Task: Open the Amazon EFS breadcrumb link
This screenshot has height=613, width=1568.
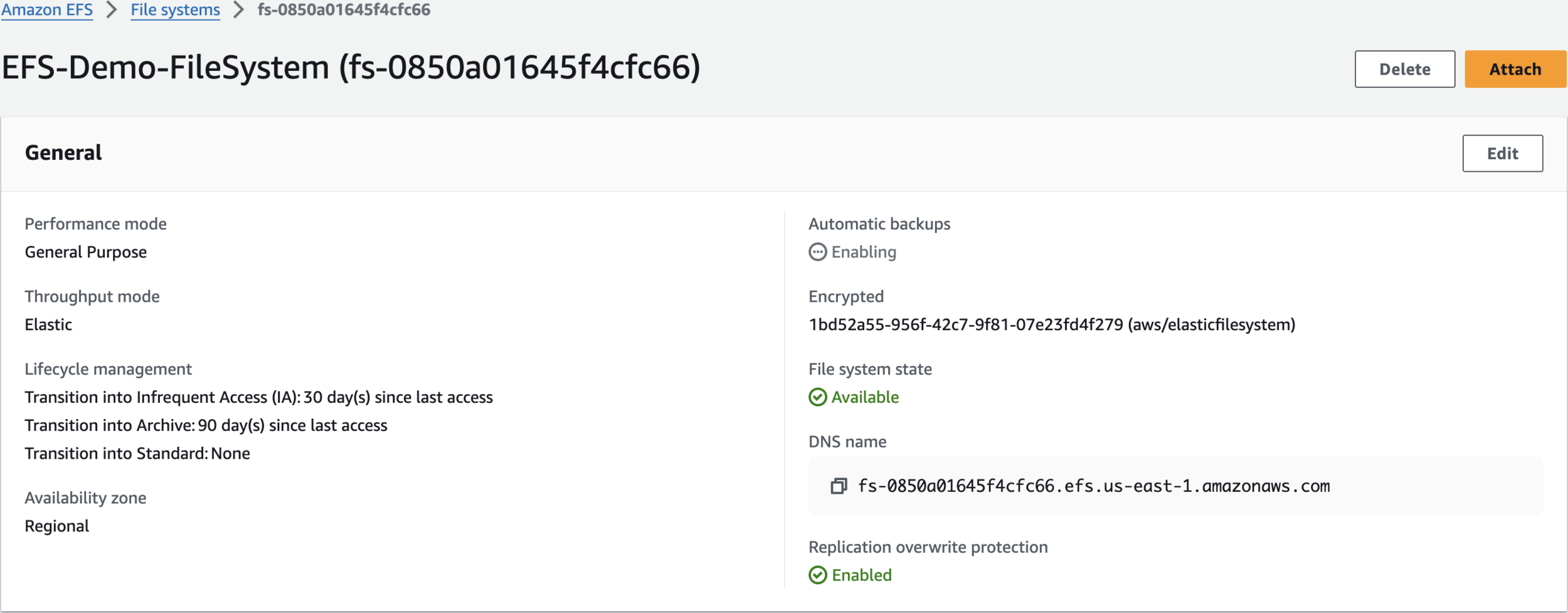Action: click(46, 10)
